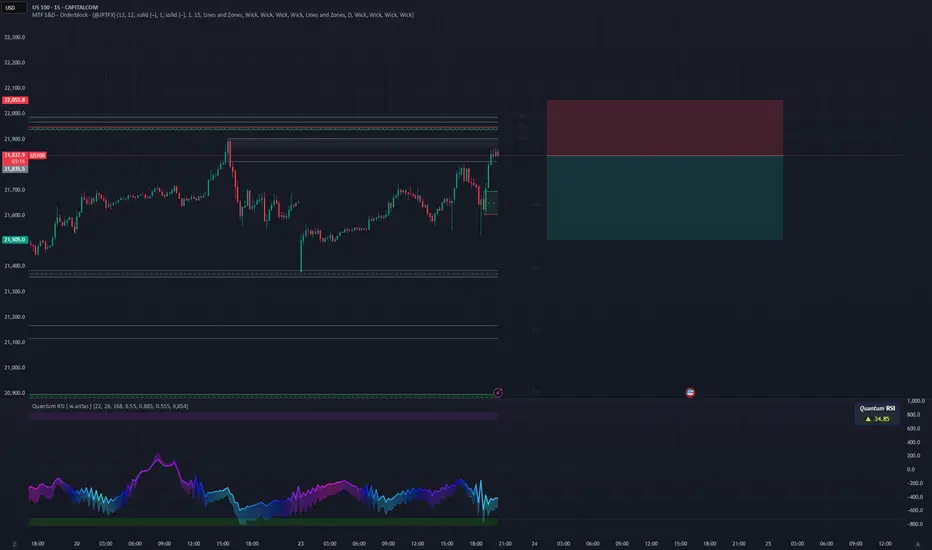
Task: Click the US 100 · 15 · CAPITALCOM symbol title
Action: click(65, 7)
